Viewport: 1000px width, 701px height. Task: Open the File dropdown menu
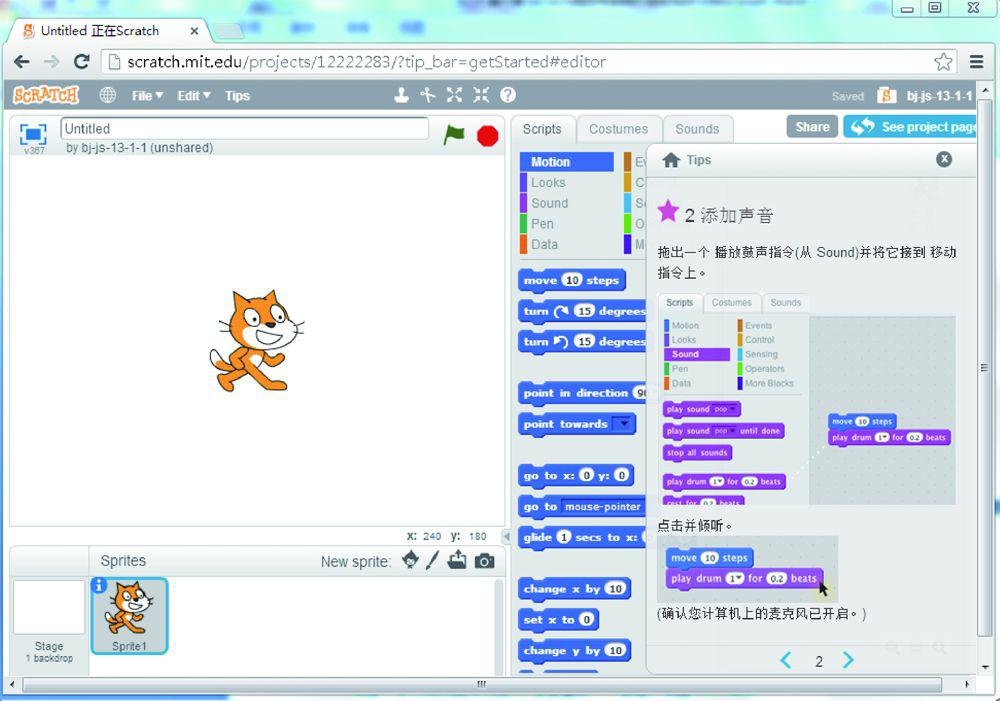click(x=146, y=96)
